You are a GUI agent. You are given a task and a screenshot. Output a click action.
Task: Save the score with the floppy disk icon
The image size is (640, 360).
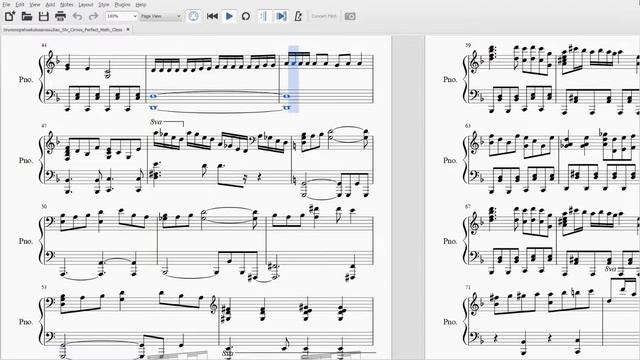click(x=44, y=16)
